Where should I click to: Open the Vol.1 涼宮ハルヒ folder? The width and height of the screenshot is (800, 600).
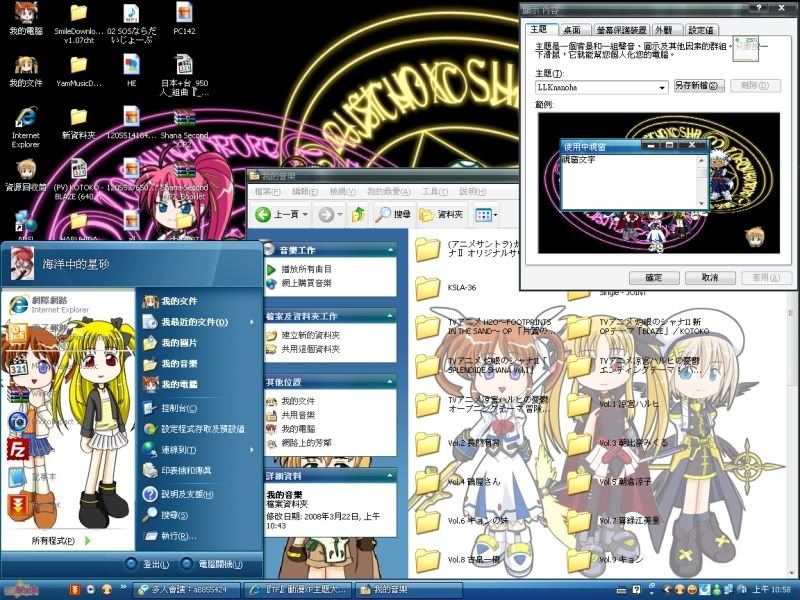coord(614,404)
